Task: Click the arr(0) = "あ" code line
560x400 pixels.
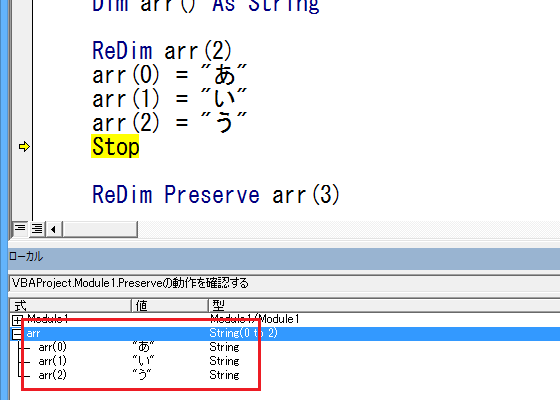Action: (x=170, y=75)
